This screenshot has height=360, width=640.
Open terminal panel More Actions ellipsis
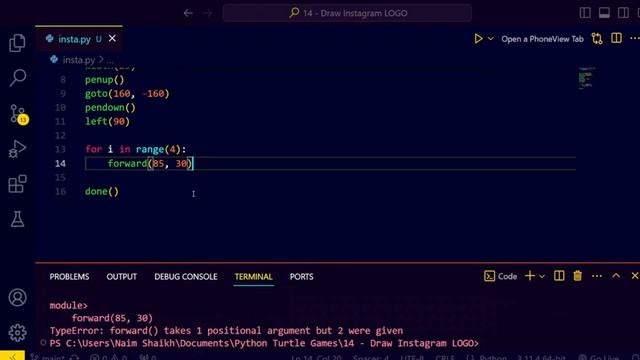coord(597,276)
